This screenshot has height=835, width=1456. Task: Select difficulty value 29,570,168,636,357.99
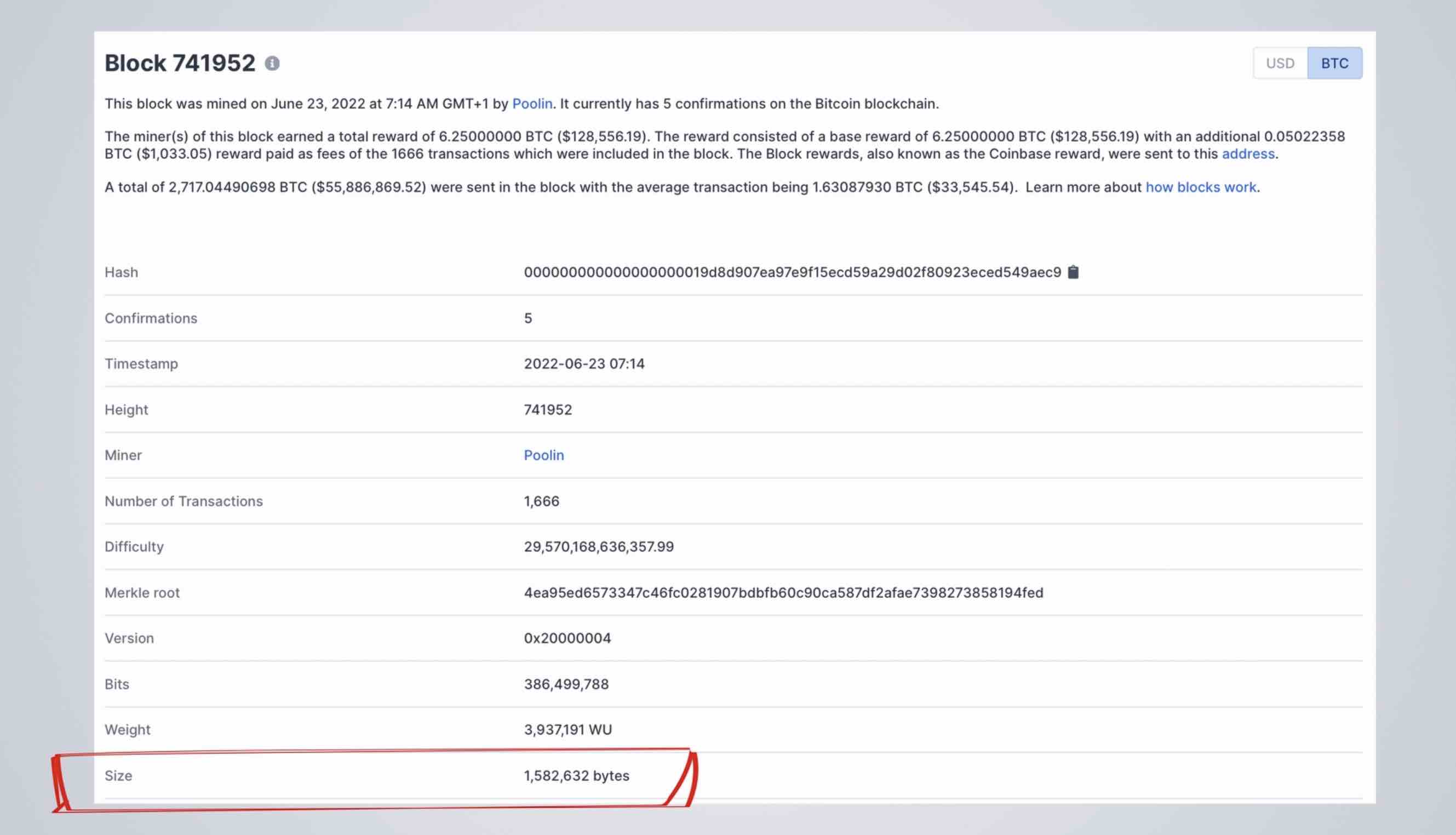[599, 547]
